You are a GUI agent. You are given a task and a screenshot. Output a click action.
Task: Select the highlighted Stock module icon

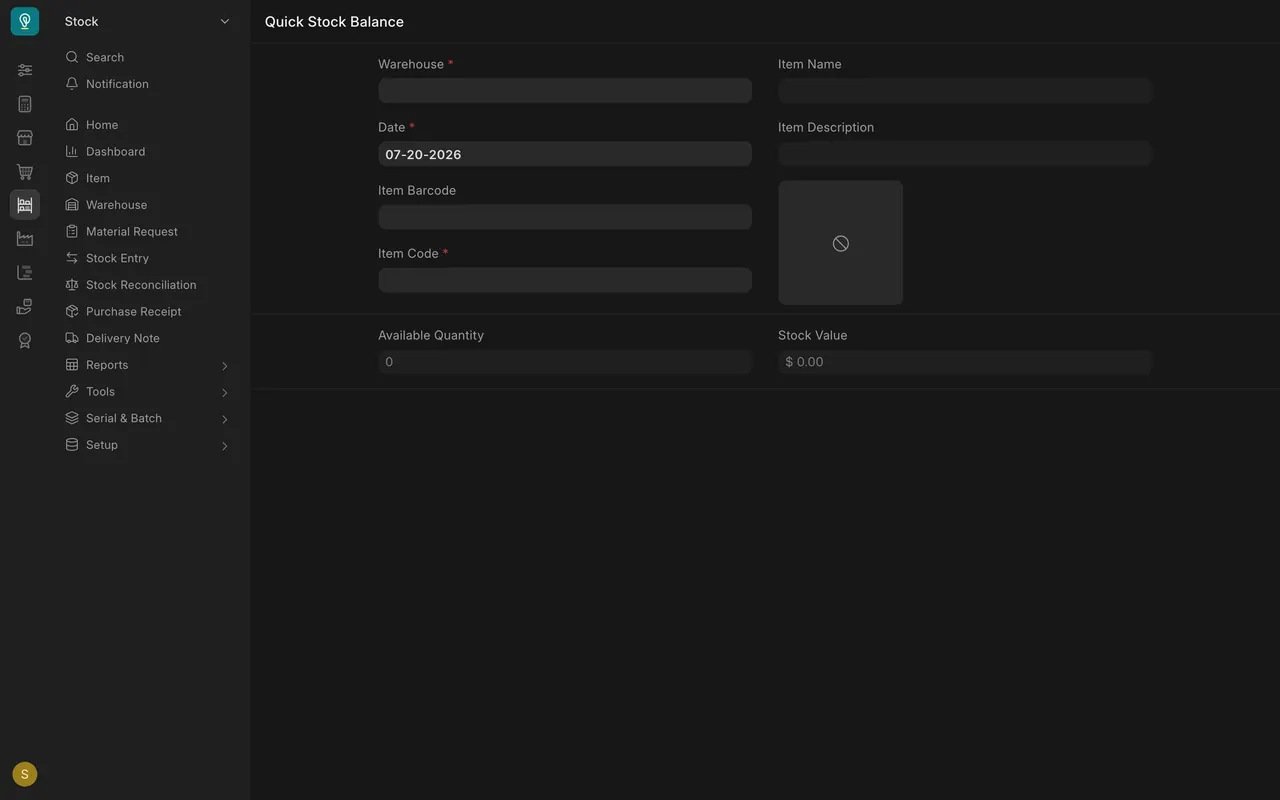click(25, 205)
